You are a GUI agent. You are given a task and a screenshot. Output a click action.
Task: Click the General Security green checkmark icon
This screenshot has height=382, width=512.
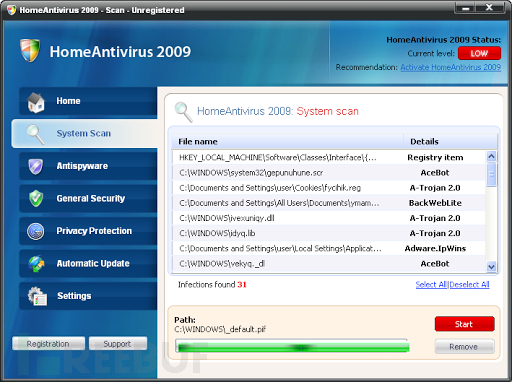36,199
